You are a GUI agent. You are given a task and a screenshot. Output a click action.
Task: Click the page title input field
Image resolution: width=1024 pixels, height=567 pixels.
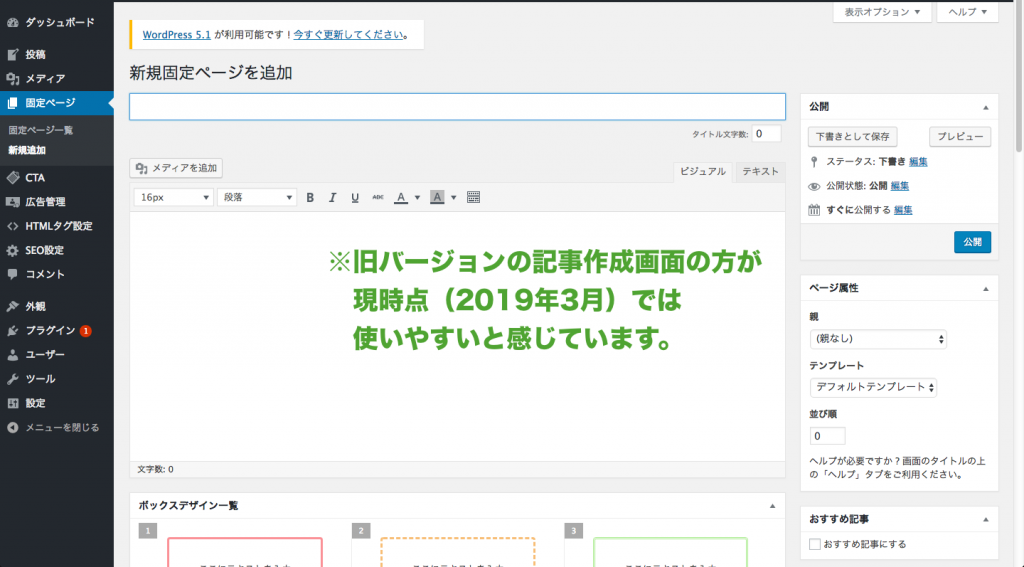coord(457,107)
